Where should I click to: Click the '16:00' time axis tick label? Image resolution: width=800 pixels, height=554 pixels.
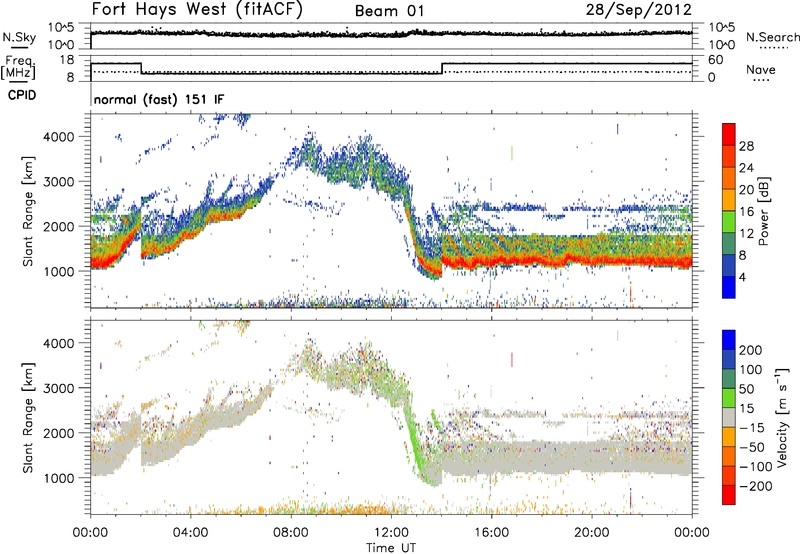pyautogui.click(x=491, y=533)
